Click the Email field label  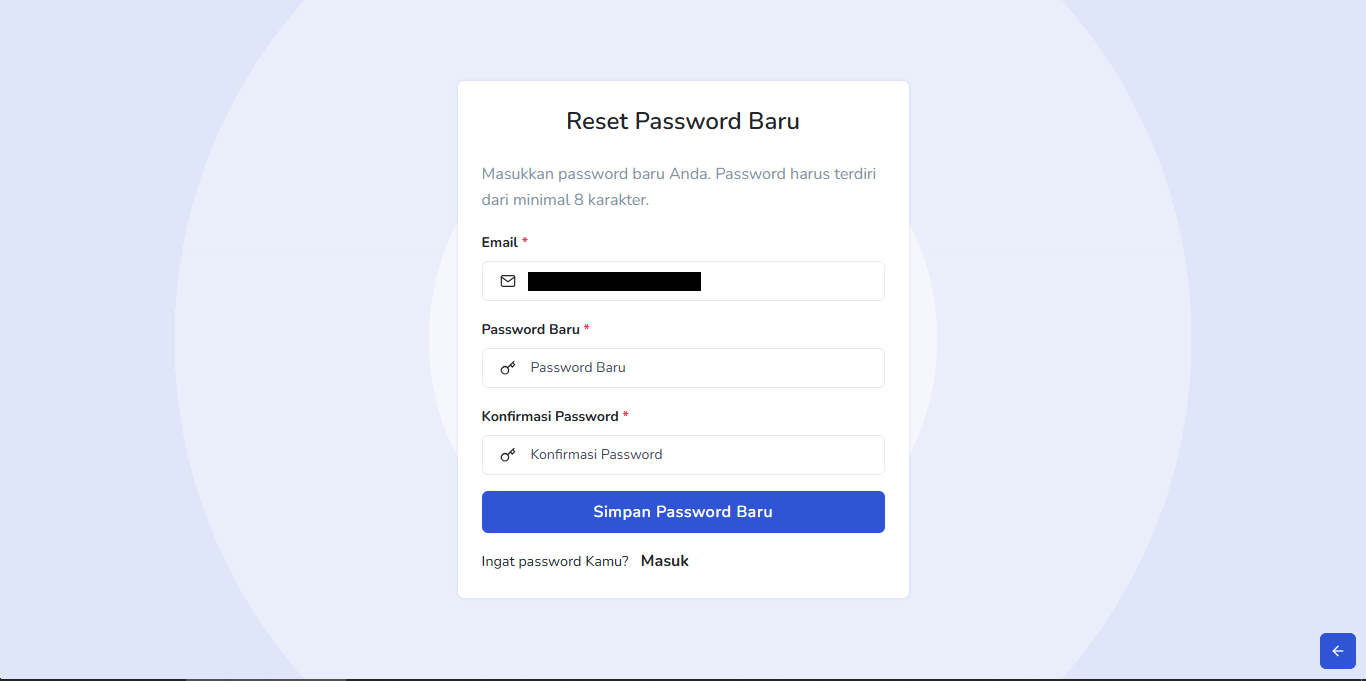pyautogui.click(x=500, y=242)
